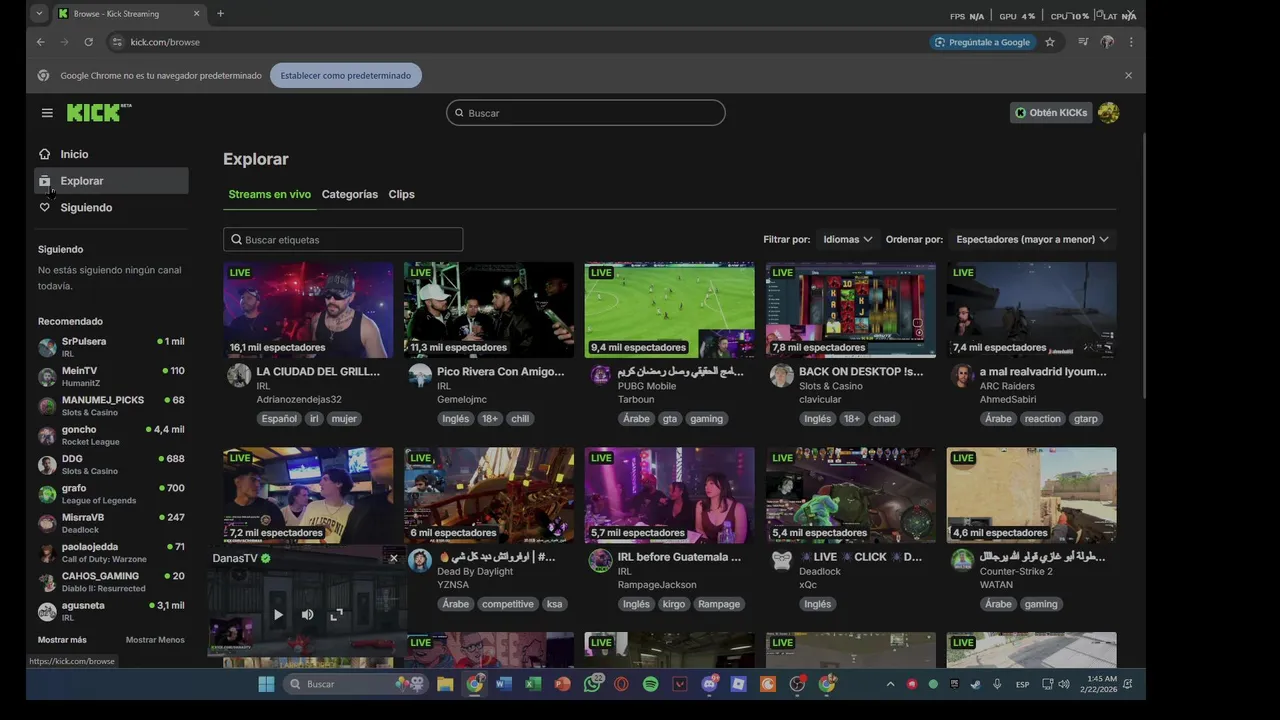Open File Explorer from taskbar

tap(445, 684)
